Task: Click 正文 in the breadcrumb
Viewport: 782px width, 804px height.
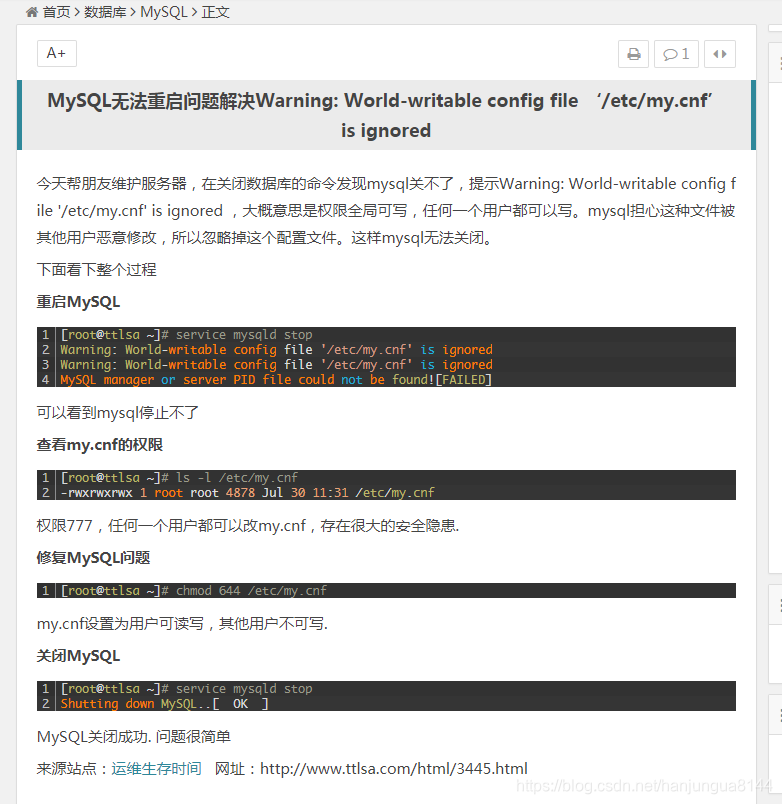Action: pyautogui.click(x=215, y=12)
